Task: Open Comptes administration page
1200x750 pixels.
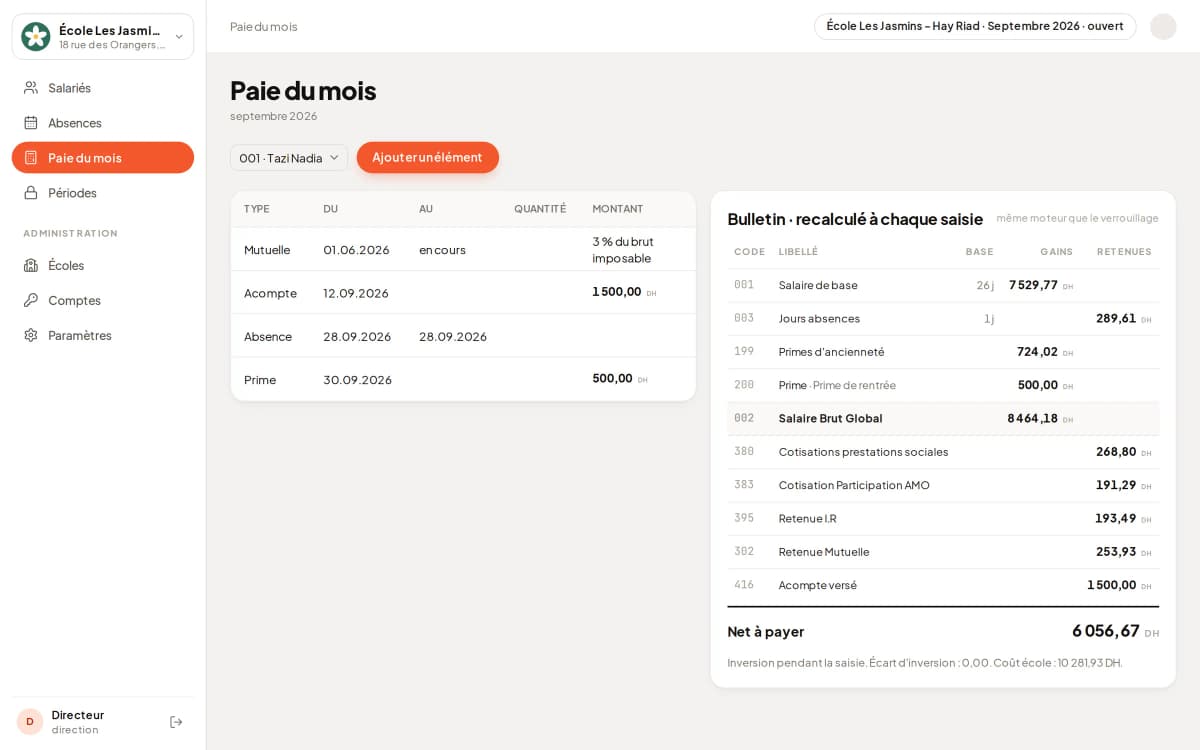Action: [103, 300]
